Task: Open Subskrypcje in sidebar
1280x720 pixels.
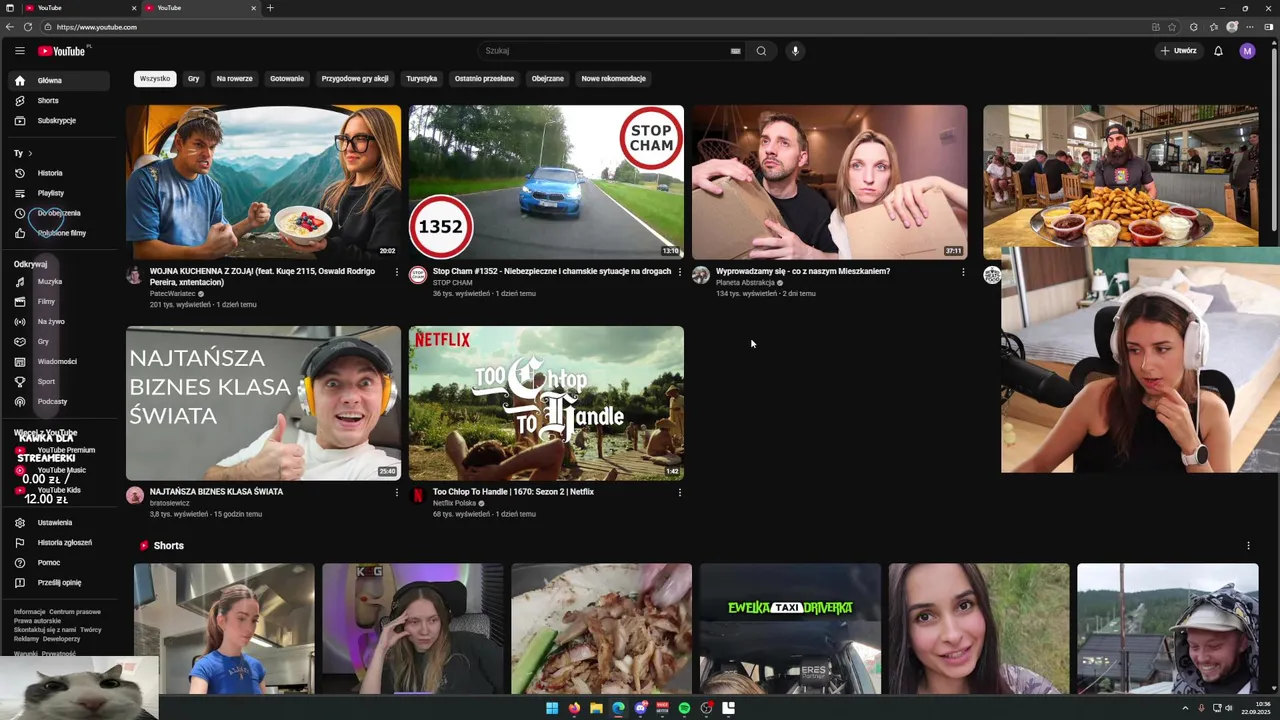Action: (60, 120)
